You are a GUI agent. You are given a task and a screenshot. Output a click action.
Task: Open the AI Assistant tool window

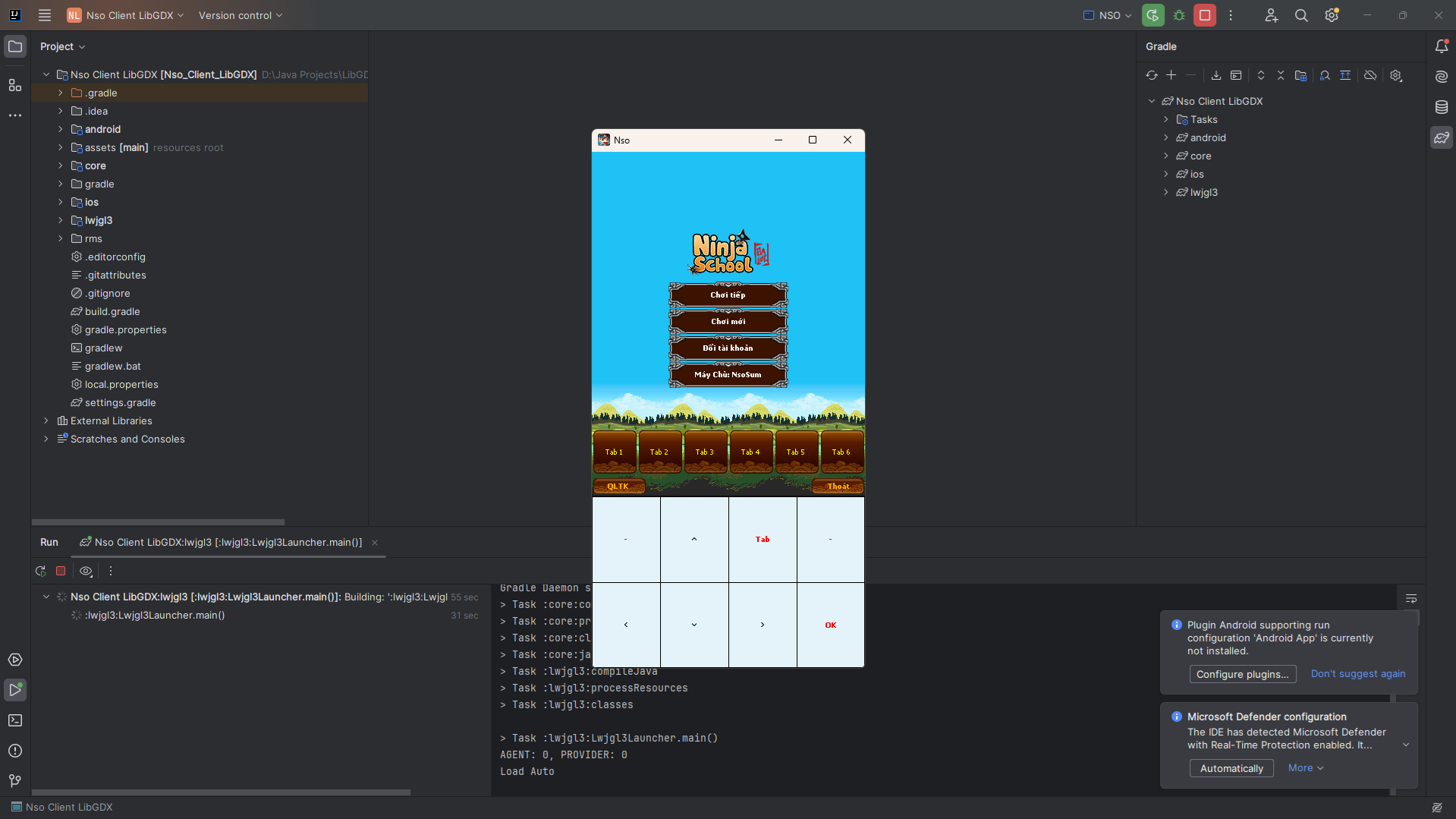tap(1442, 77)
